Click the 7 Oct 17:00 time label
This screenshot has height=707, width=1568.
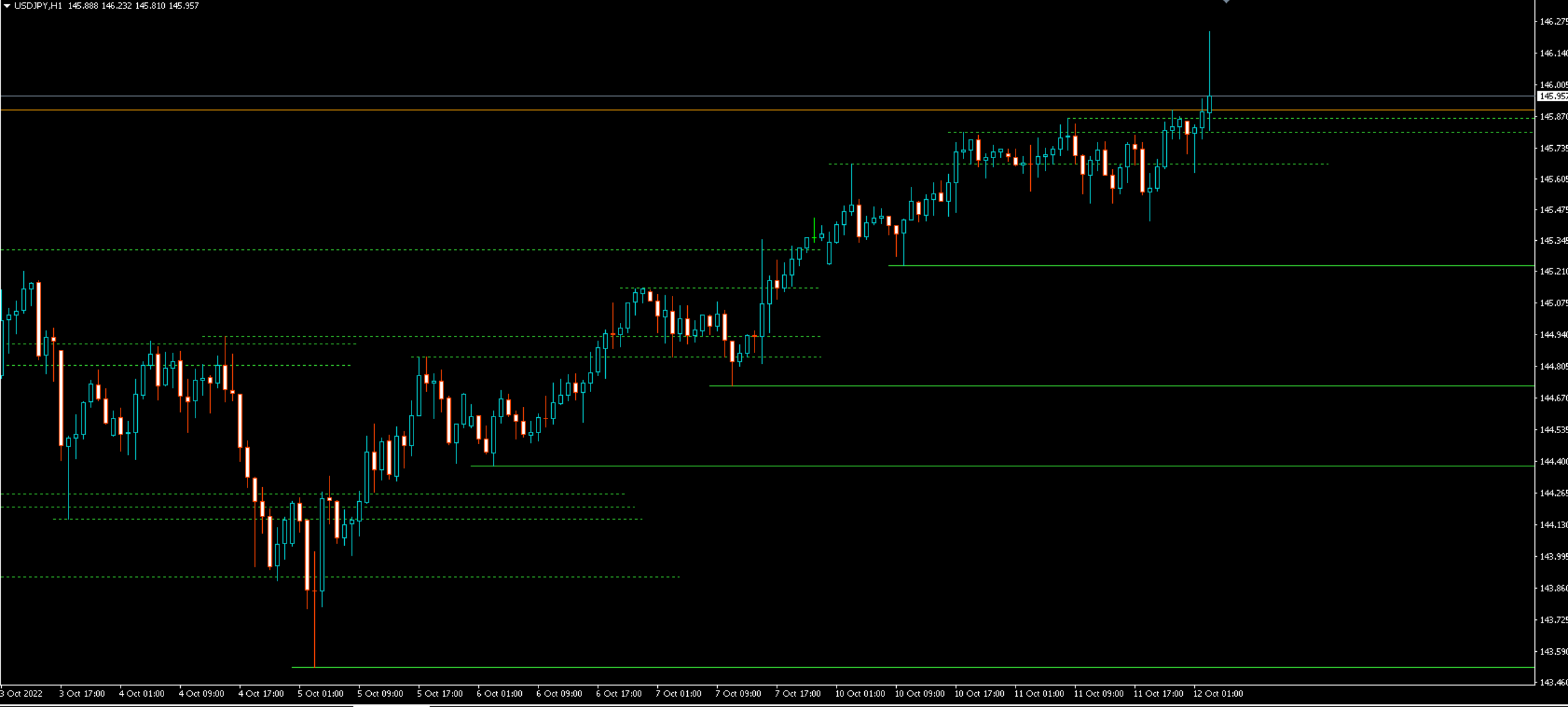(798, 694)
